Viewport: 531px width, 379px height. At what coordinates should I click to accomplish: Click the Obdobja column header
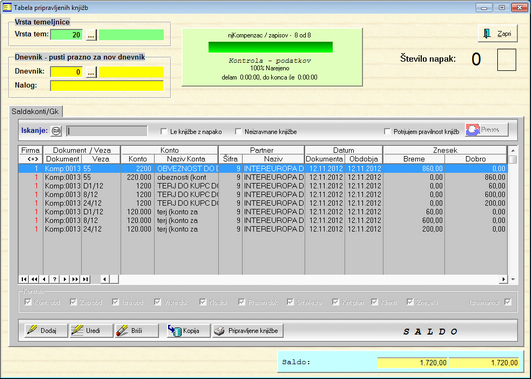[364, 159]
